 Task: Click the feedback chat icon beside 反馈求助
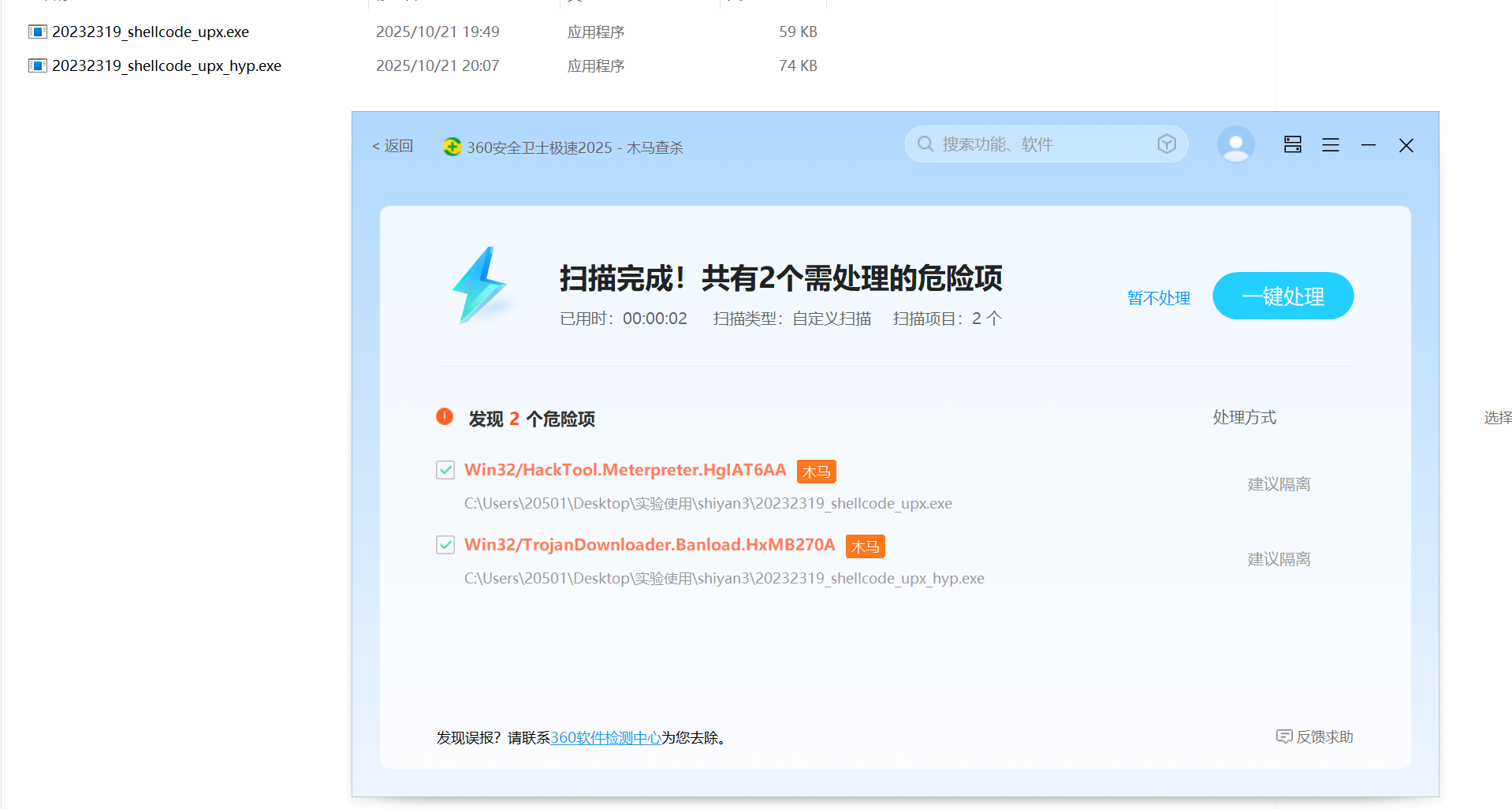tap(1284, 736)
